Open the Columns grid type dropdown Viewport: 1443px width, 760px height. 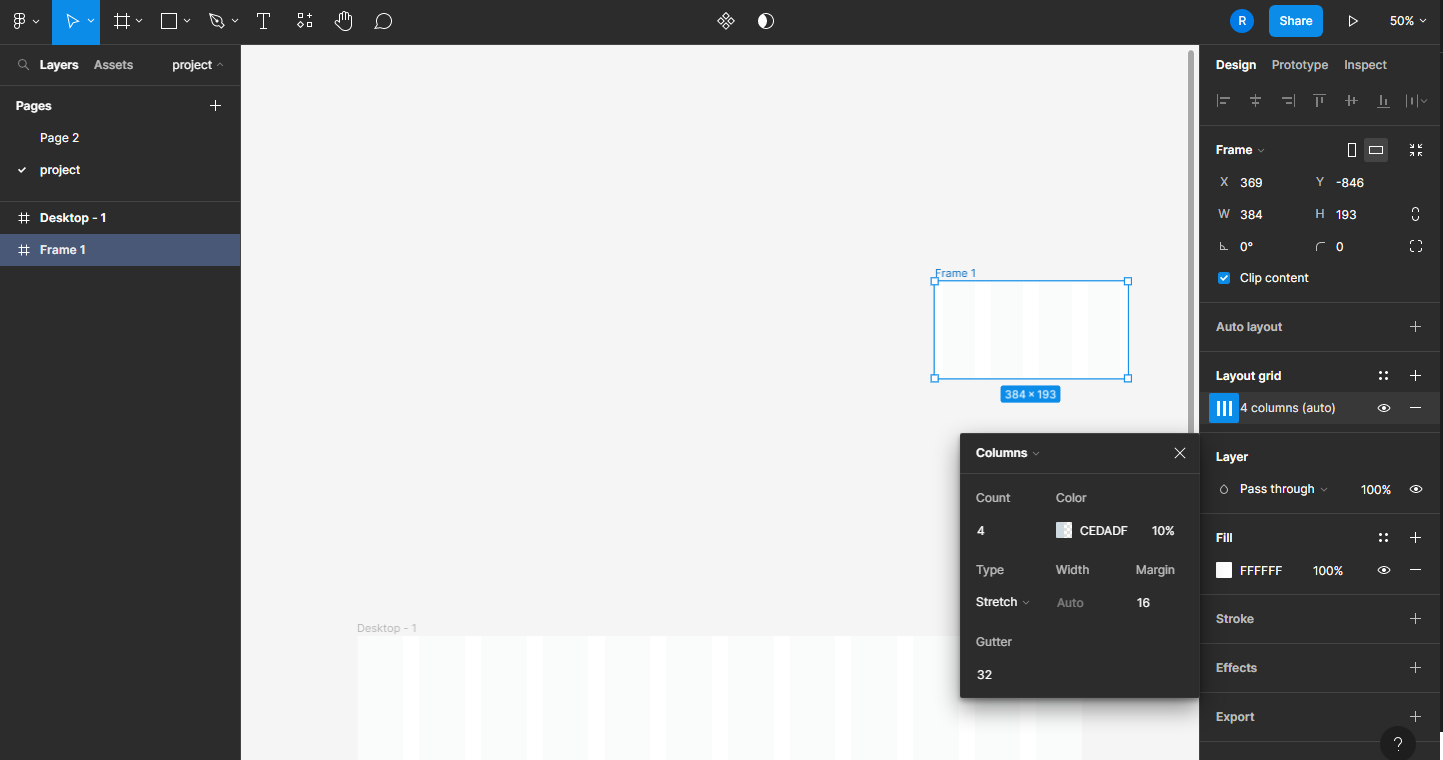pos(1008,453)
